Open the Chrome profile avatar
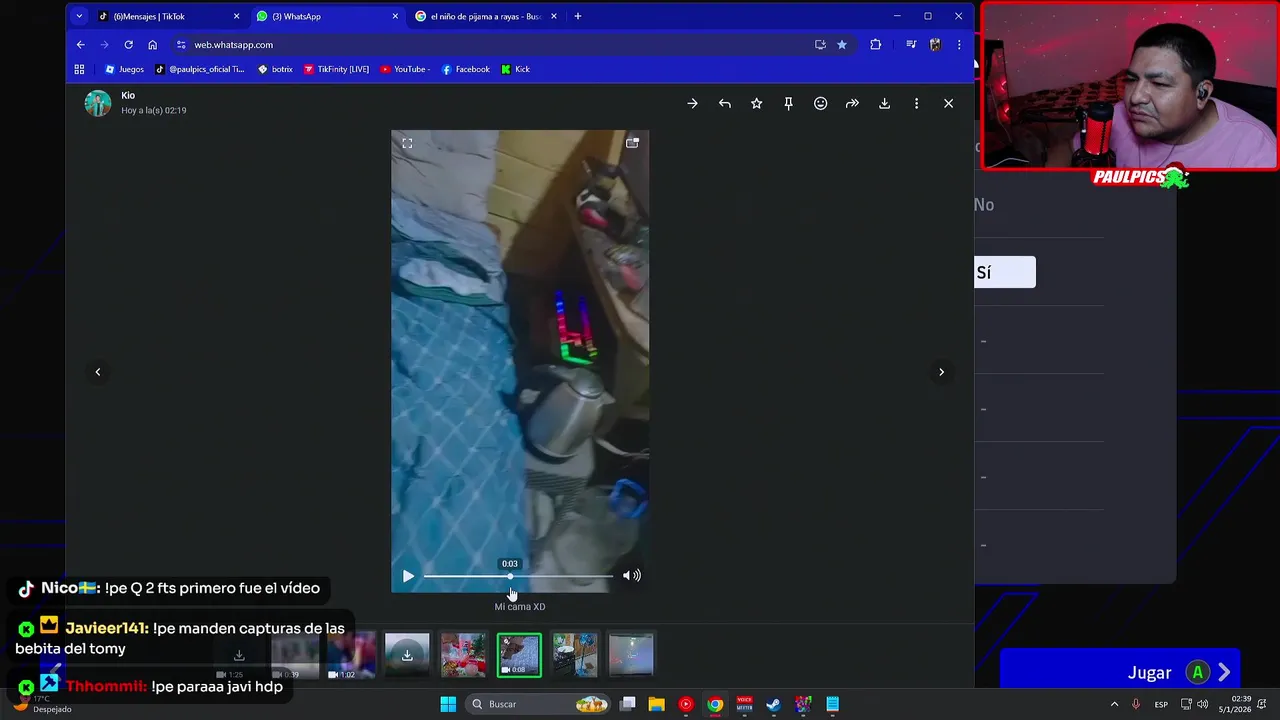The height and width of the screenshot is (720, 1280). pyautogui.click(x=935, y=45)
